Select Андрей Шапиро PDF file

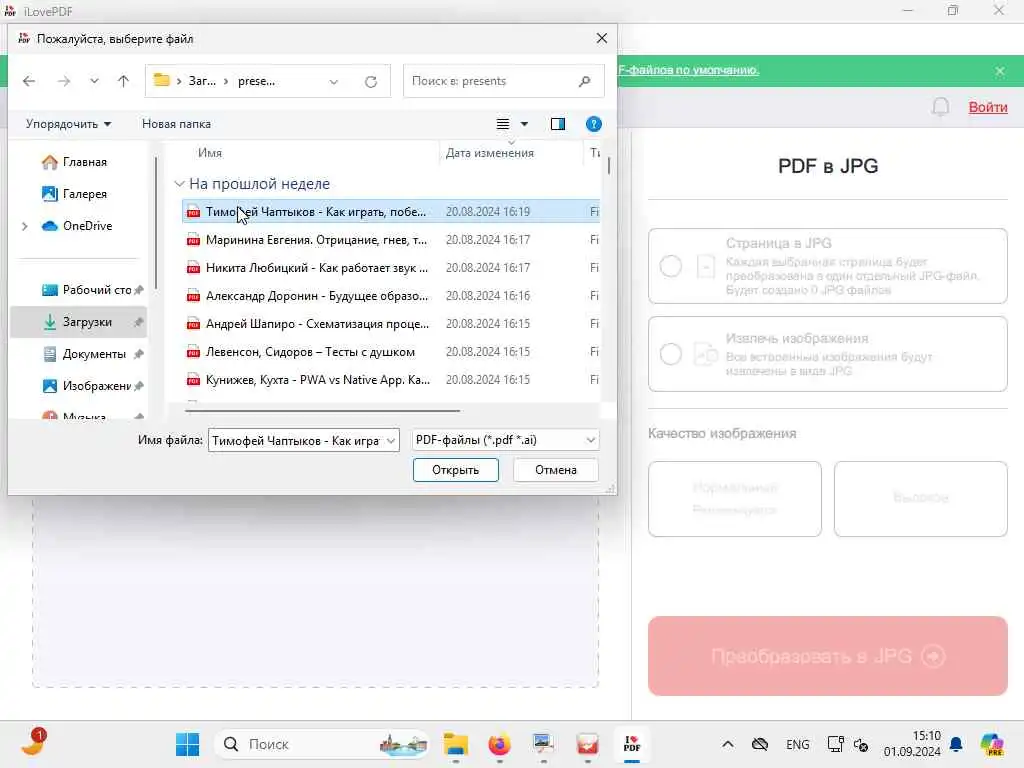click(x=391, y=324)
